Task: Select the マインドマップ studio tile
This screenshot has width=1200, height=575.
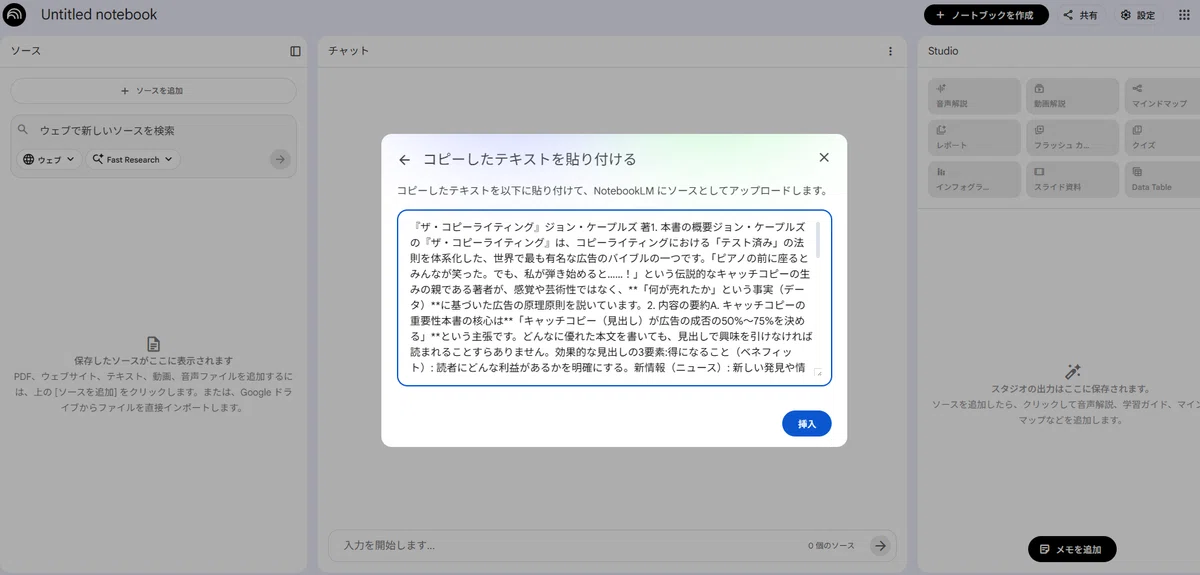Action: pos(1162,96)
